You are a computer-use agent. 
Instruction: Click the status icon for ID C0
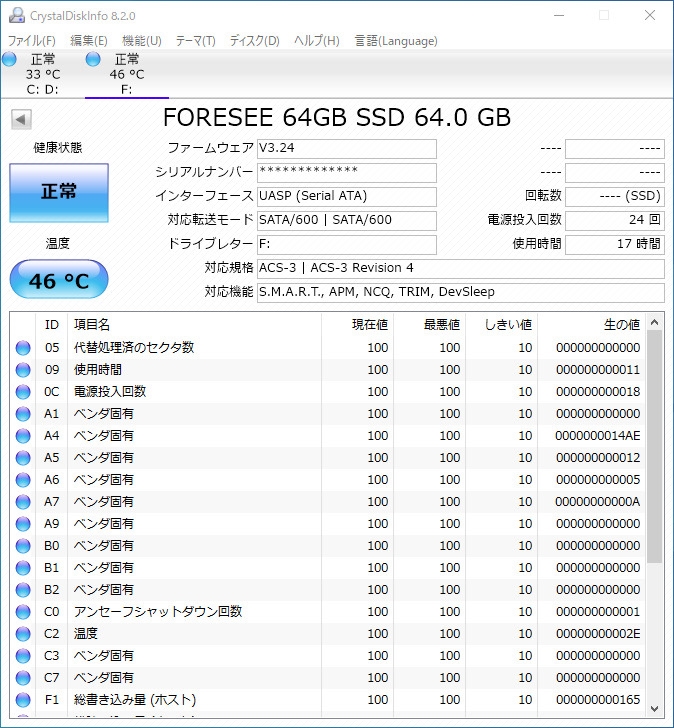coord(23,612)
